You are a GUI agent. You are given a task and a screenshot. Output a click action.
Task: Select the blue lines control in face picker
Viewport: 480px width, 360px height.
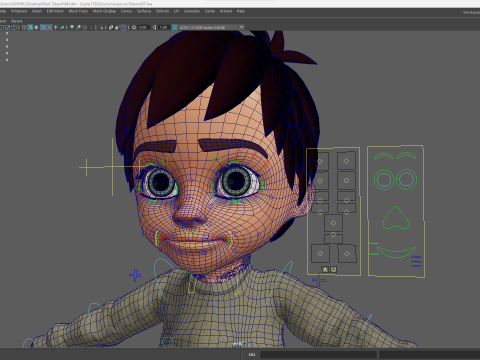click(417, 261)
